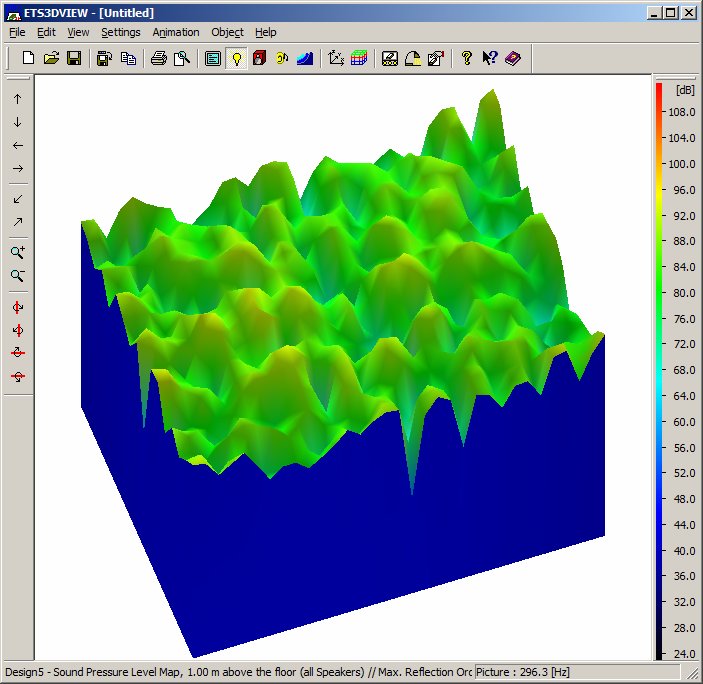Click the top red rotate-axis icon
The width and height of the screenshot is (703, 684).
(x=18, y=307)
